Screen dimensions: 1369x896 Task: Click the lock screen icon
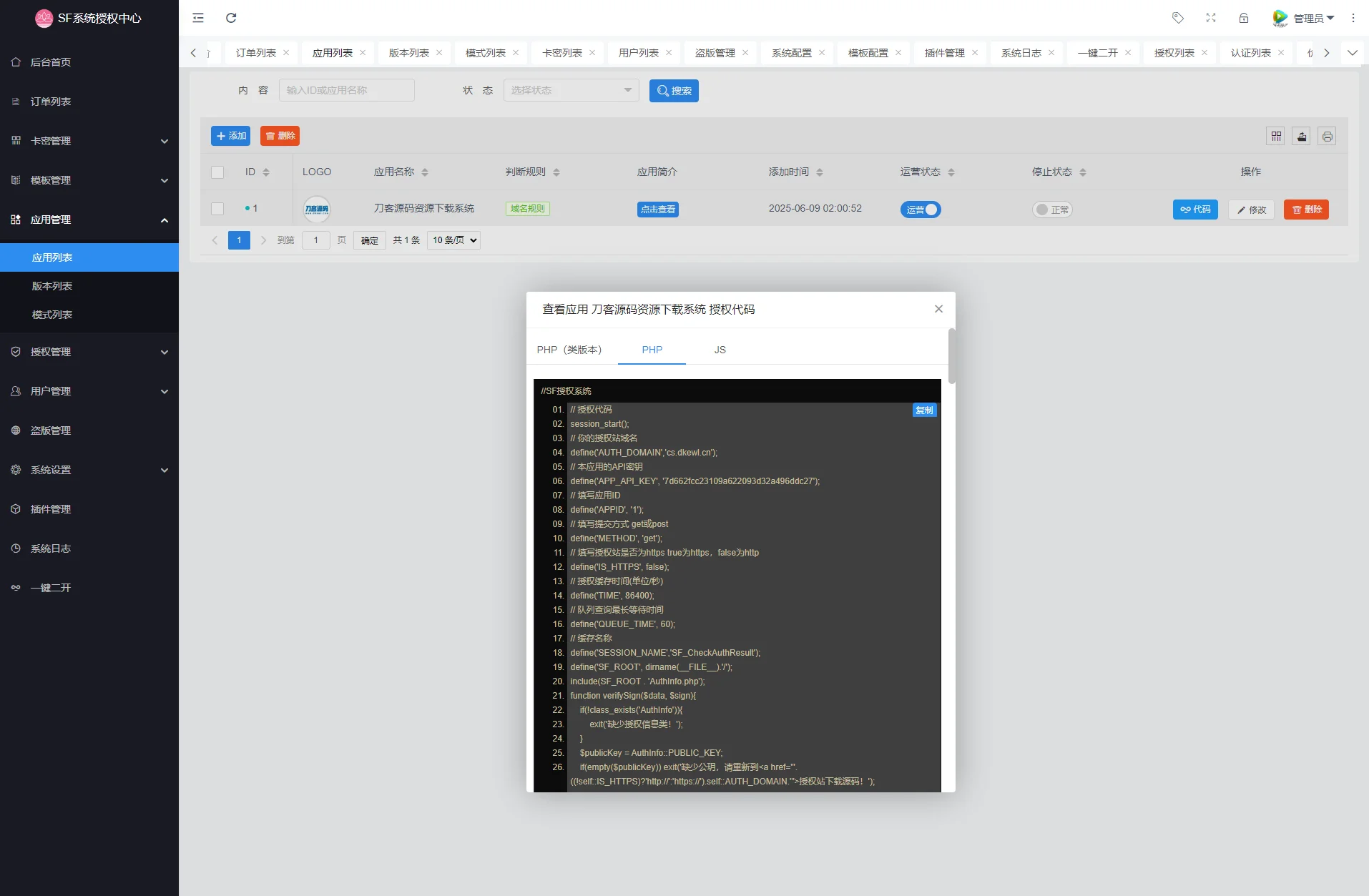point(1244,18)
